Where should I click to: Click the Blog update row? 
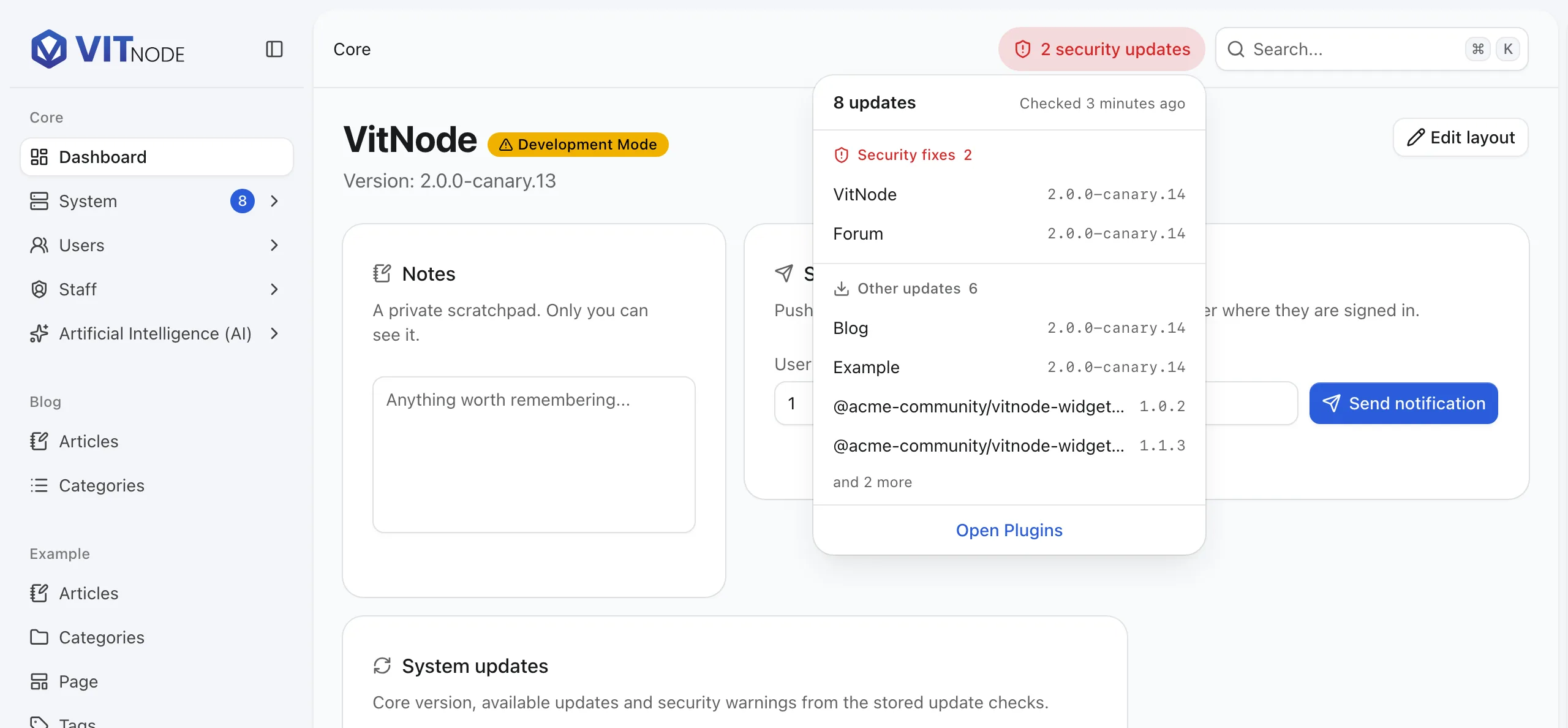1009,328
